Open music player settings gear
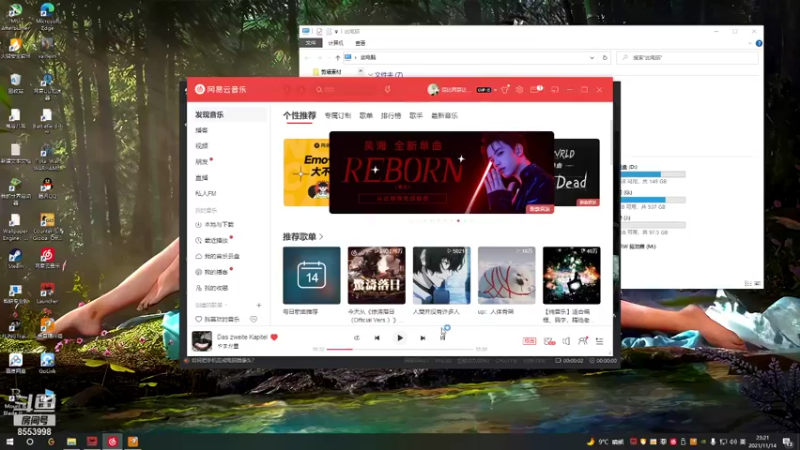Image resolution: width=800 pixels, height=450 pixels. click(519, 90)
